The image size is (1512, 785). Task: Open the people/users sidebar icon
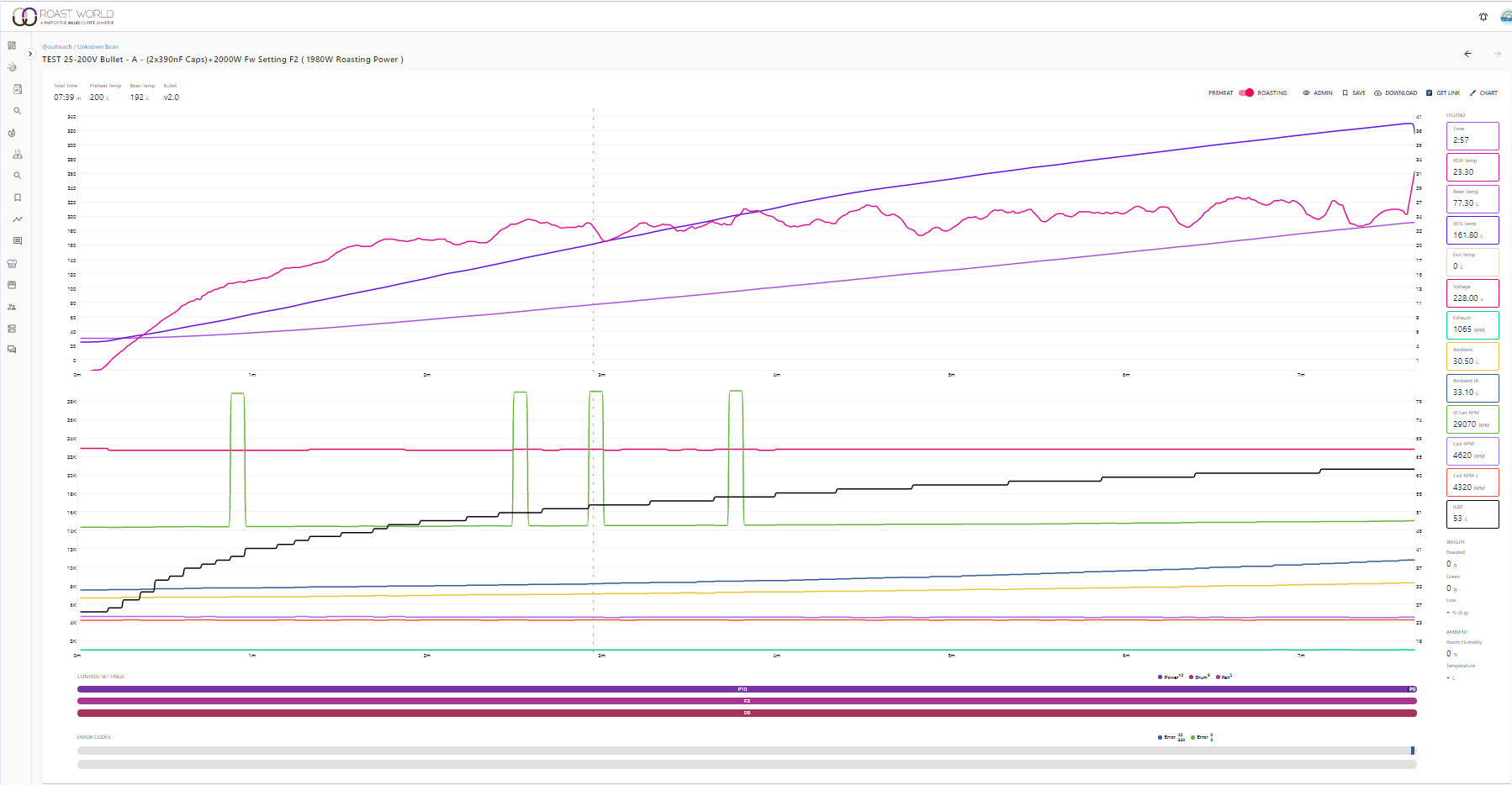(12, 307)
